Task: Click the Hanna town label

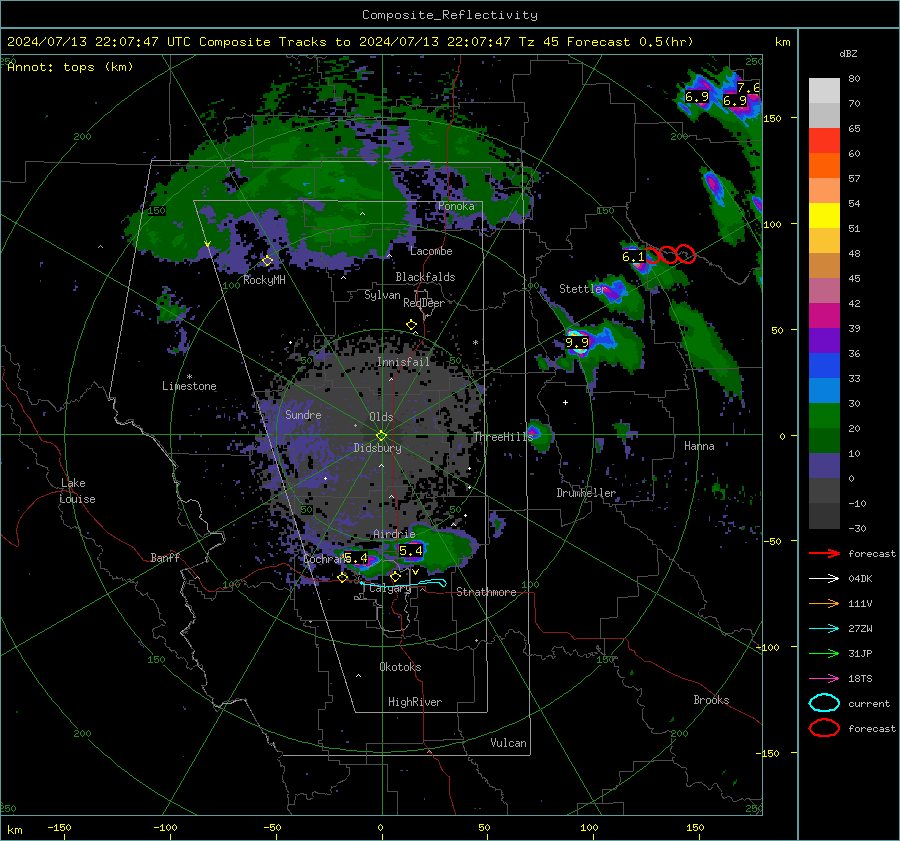Action: click(699, 446)
